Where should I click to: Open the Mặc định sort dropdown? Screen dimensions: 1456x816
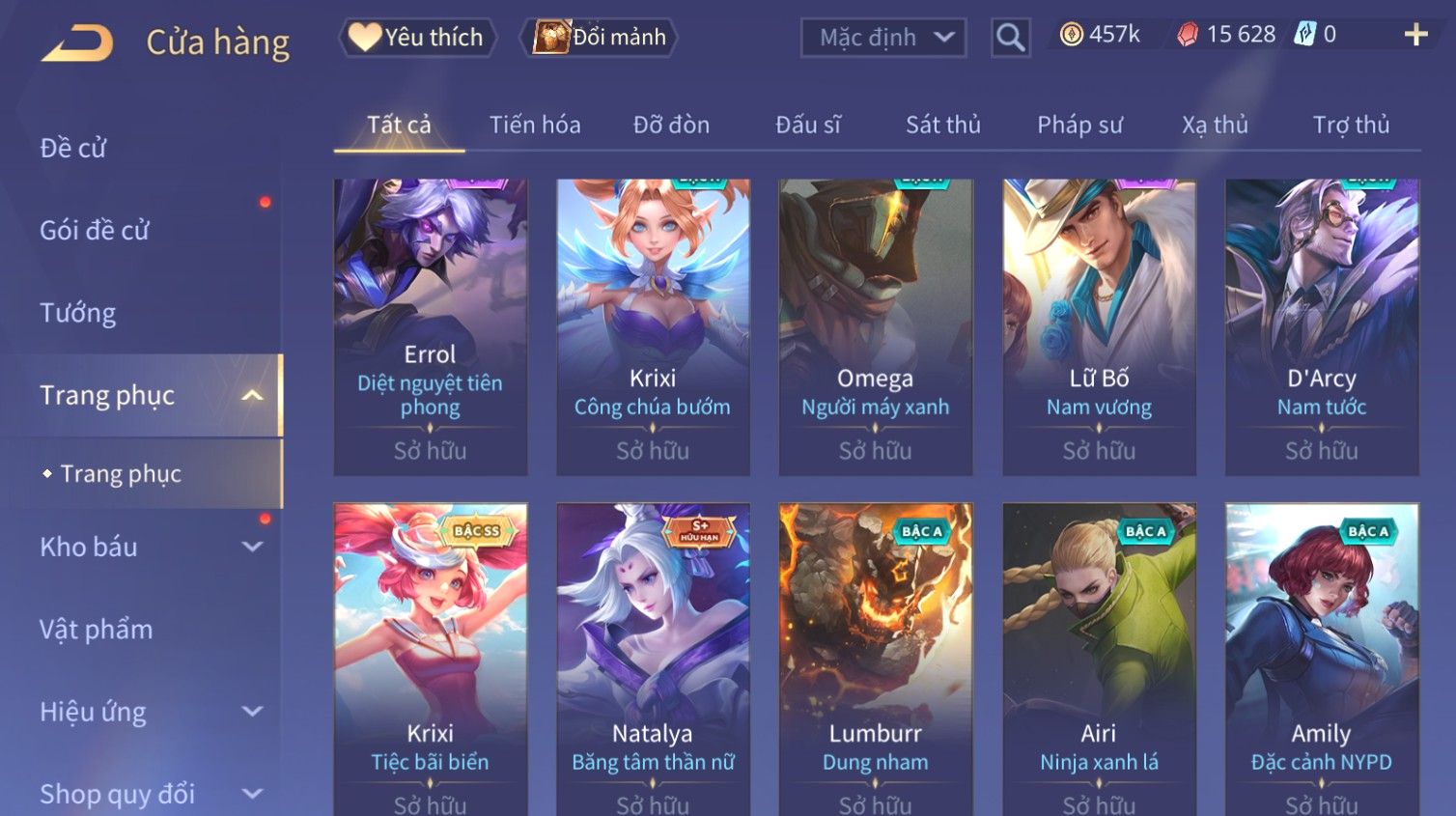pos(883,38)
